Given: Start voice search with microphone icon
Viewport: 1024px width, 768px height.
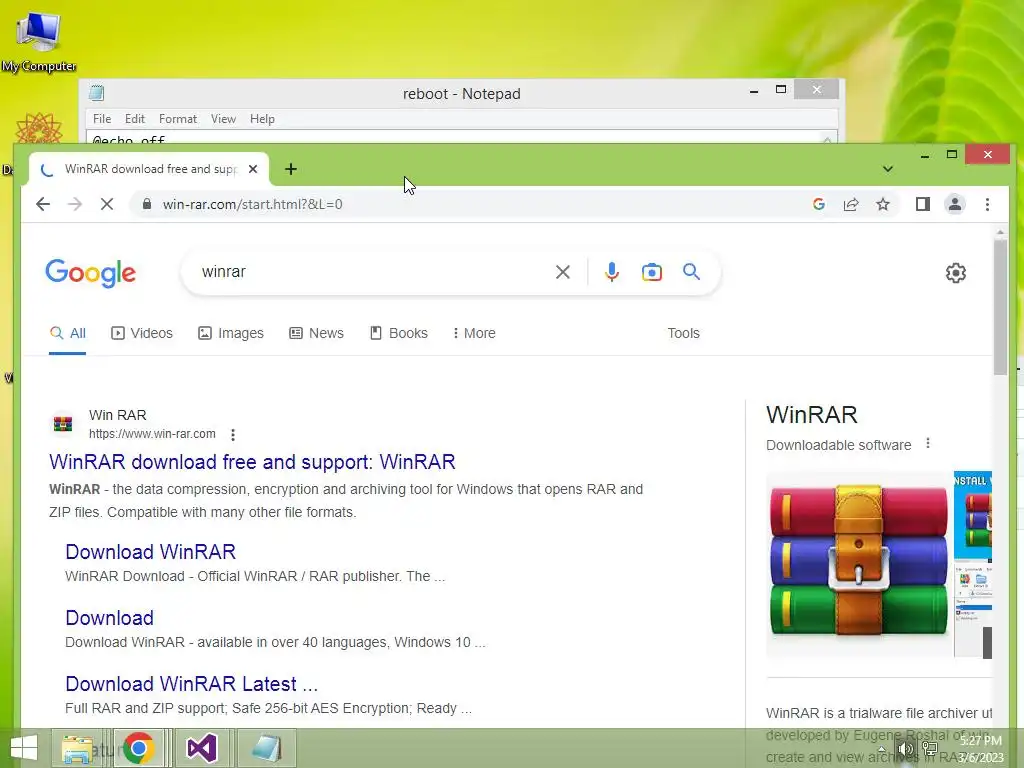Looking at the screenshot, I should click(612, 272).
